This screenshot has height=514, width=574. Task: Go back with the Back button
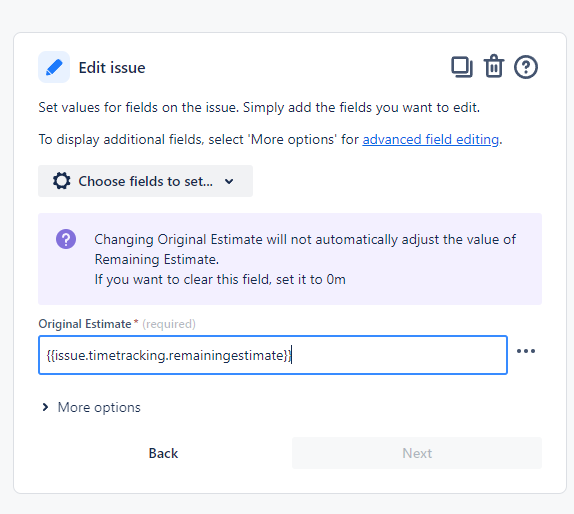click(163, 453)
